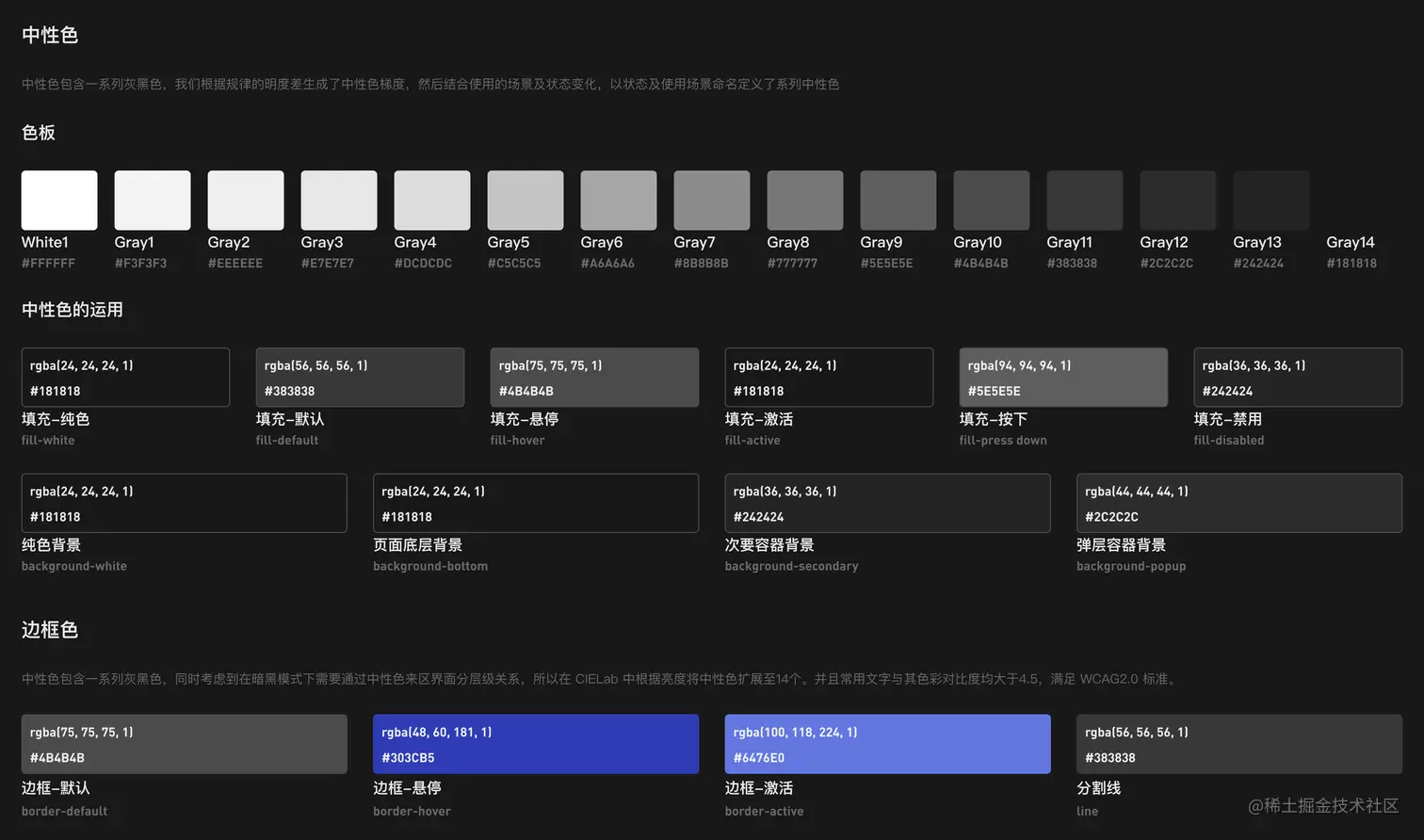1424x840 pixels.
Task: Click the Gray13 name label
Action: (x=1257, y=243)
